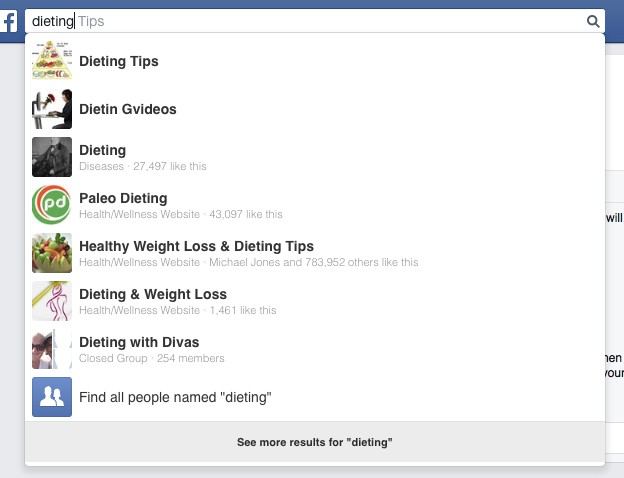Click the Dieting with Divas group thumbnail

[x=52, y=349]
